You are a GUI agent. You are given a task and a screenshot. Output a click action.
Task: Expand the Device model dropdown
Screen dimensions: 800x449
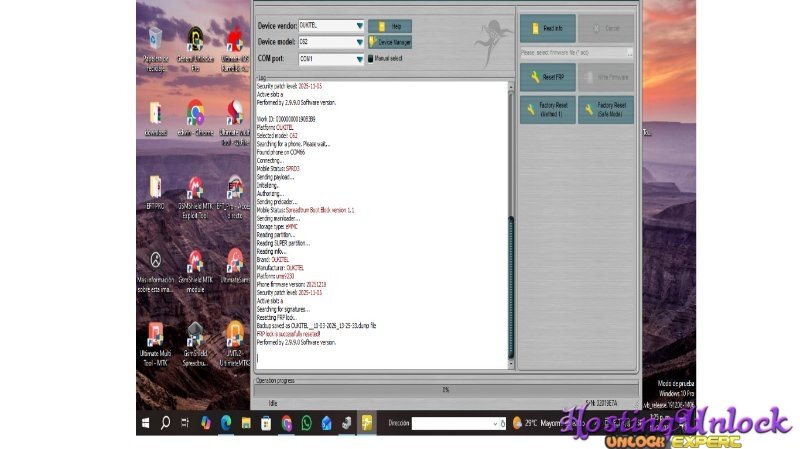(358, 42)
